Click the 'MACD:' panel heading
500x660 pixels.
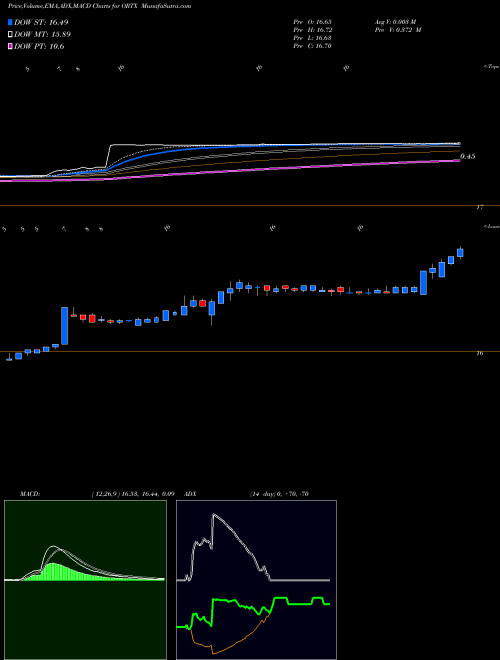(30, 494)
